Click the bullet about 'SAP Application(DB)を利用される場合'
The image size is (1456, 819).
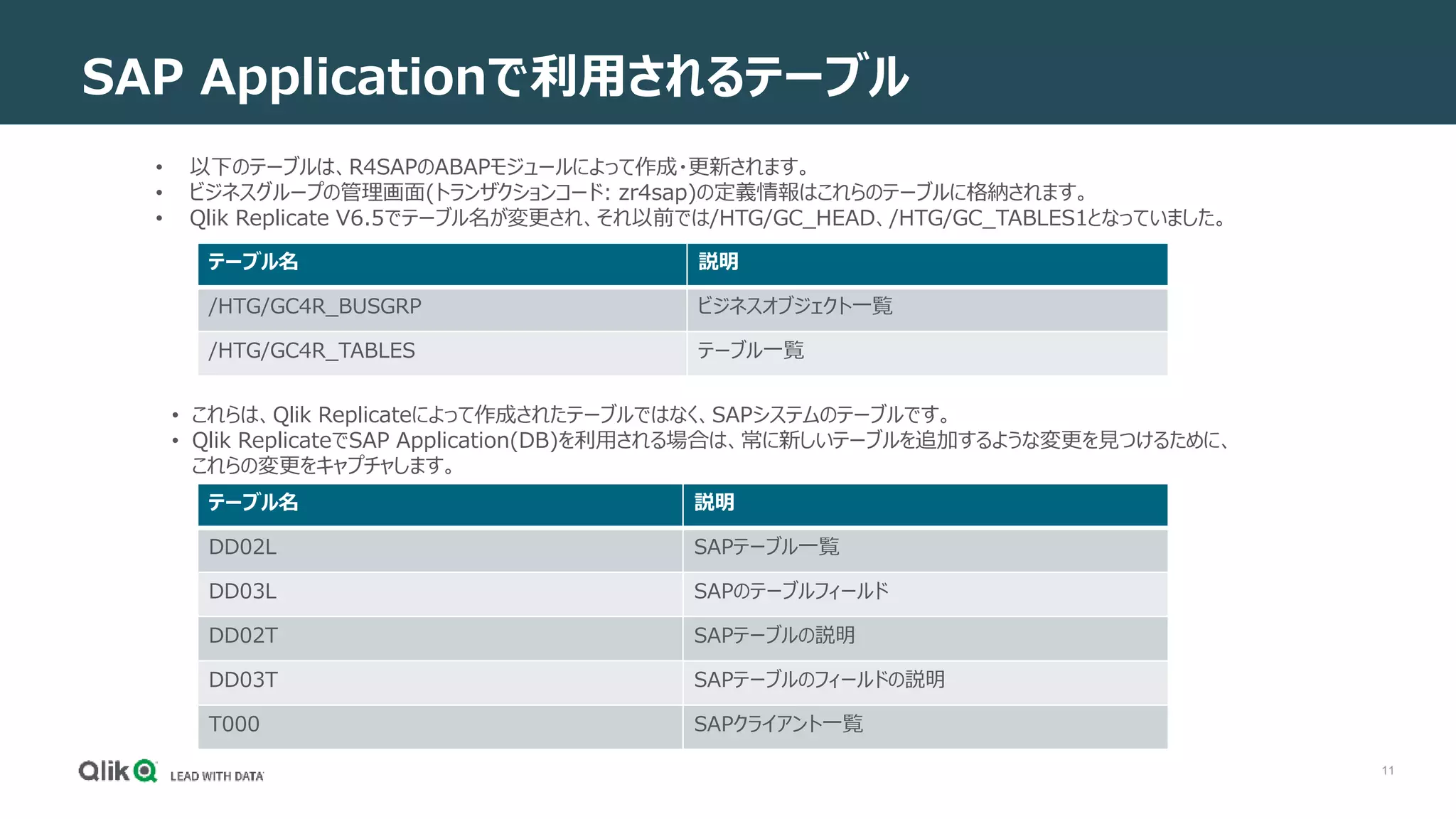[x=710, y=440]
